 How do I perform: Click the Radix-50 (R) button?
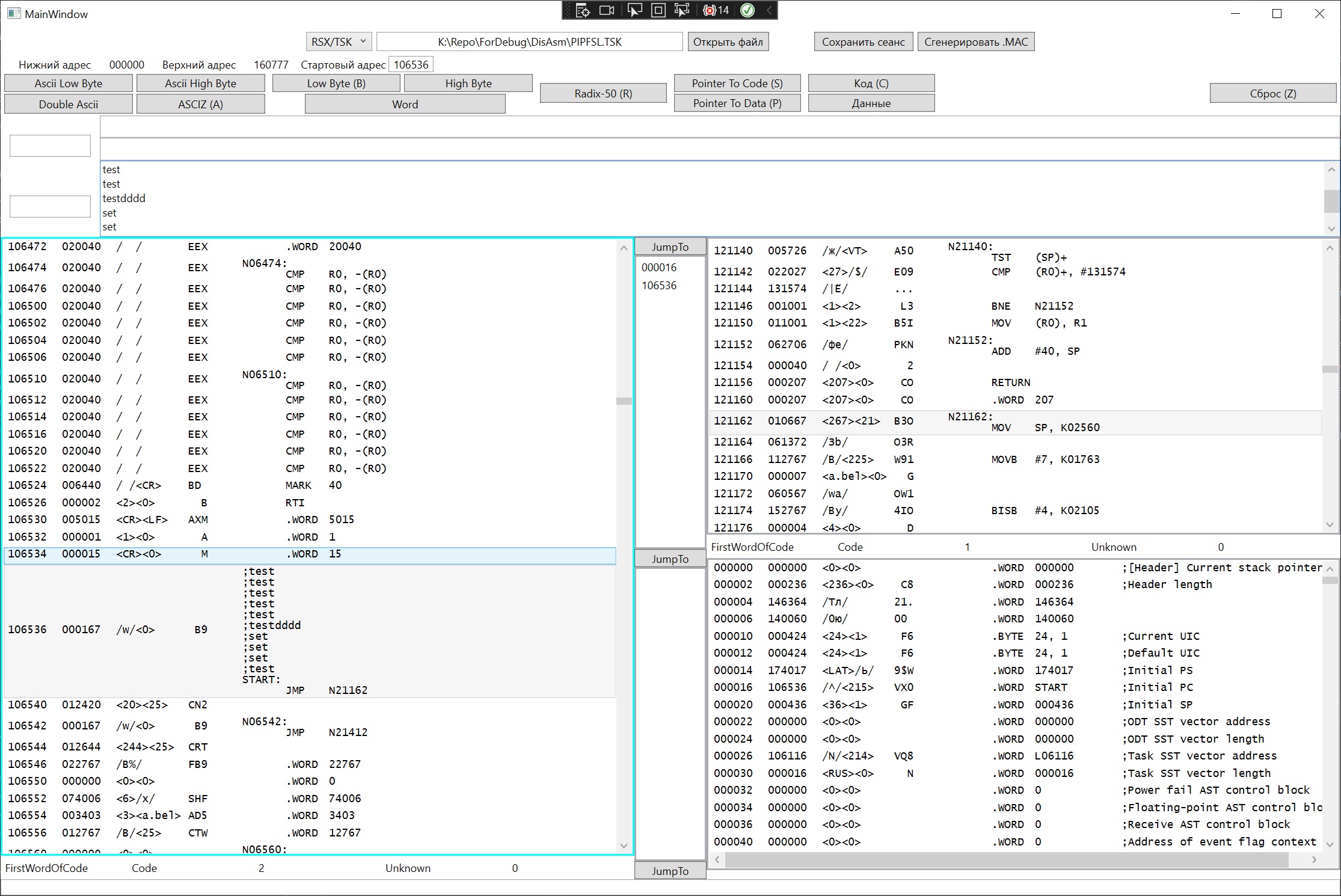(603, 93)
